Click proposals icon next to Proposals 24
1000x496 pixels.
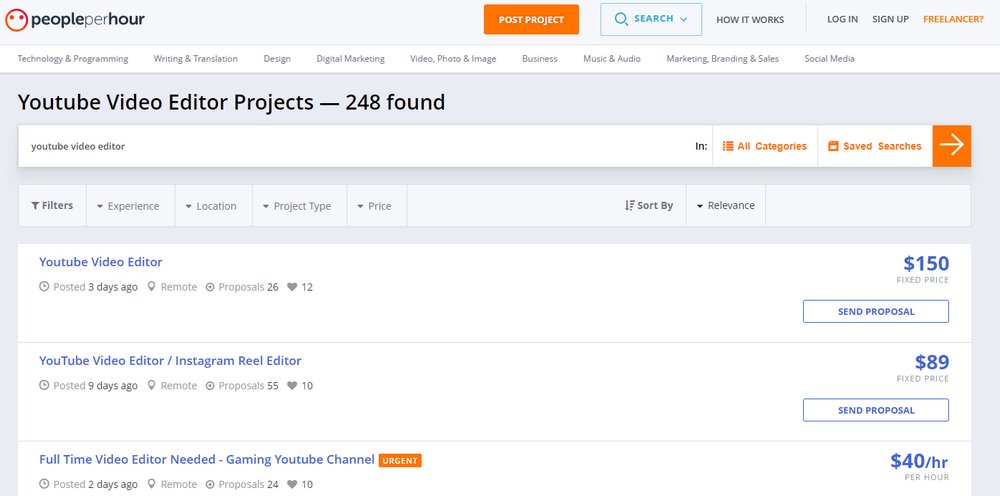pyautogui.click(x=210, y=485)
